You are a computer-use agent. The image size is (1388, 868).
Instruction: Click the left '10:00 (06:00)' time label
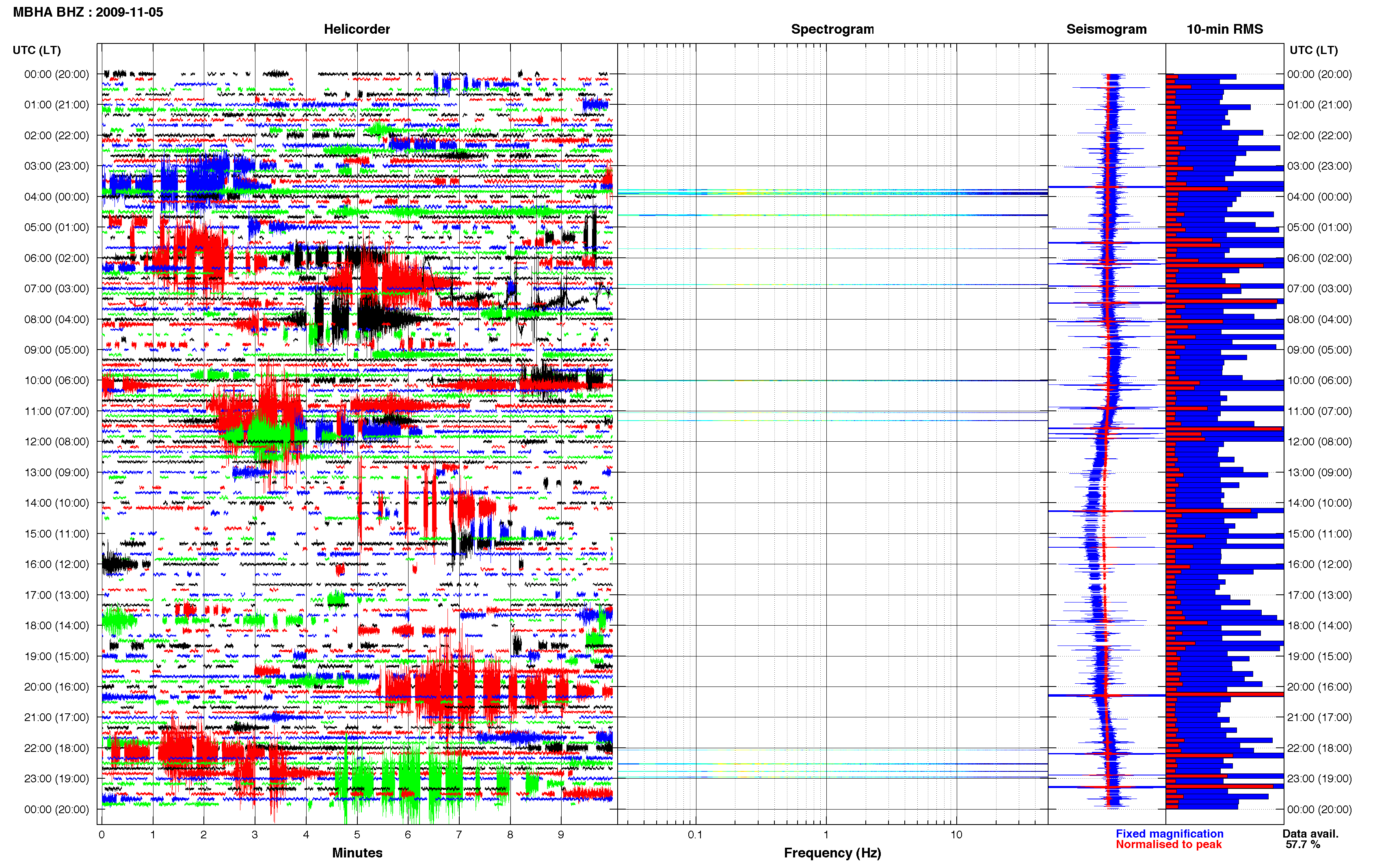(56, 380)
